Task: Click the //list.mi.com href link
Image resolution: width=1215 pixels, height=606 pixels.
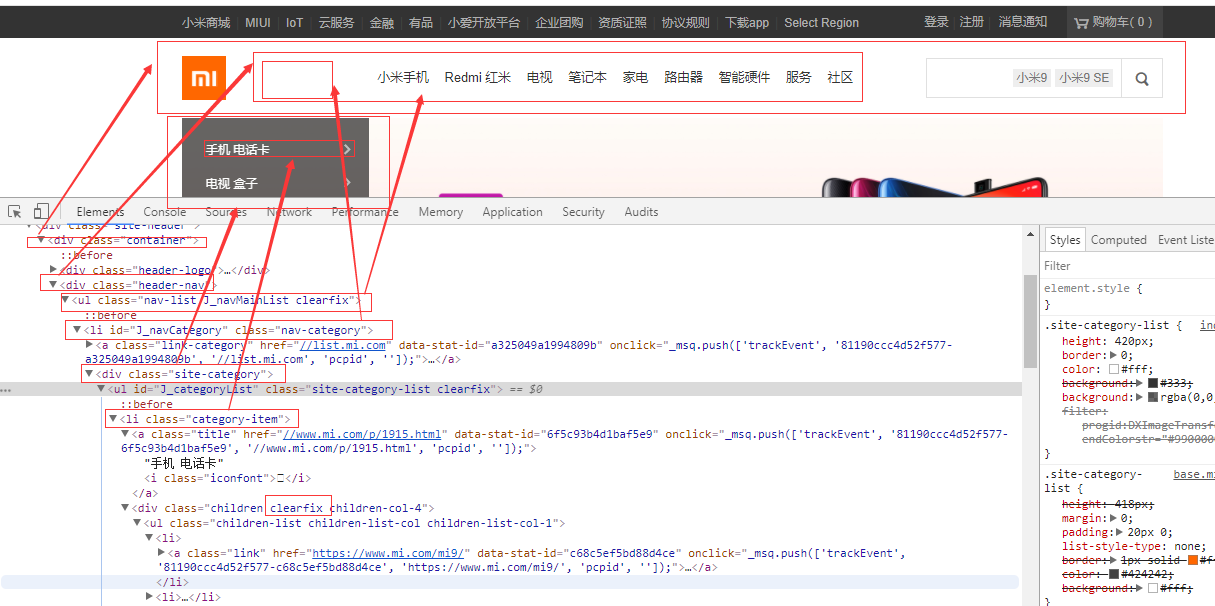Action: point(344,345)
